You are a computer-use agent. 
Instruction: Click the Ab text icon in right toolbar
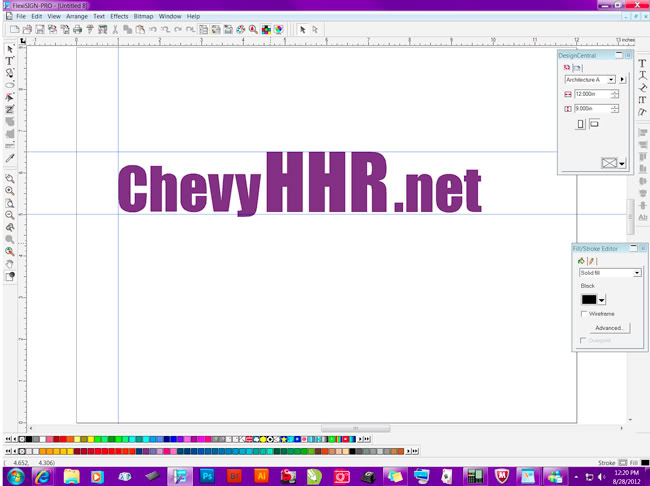(x=643, y=217)
